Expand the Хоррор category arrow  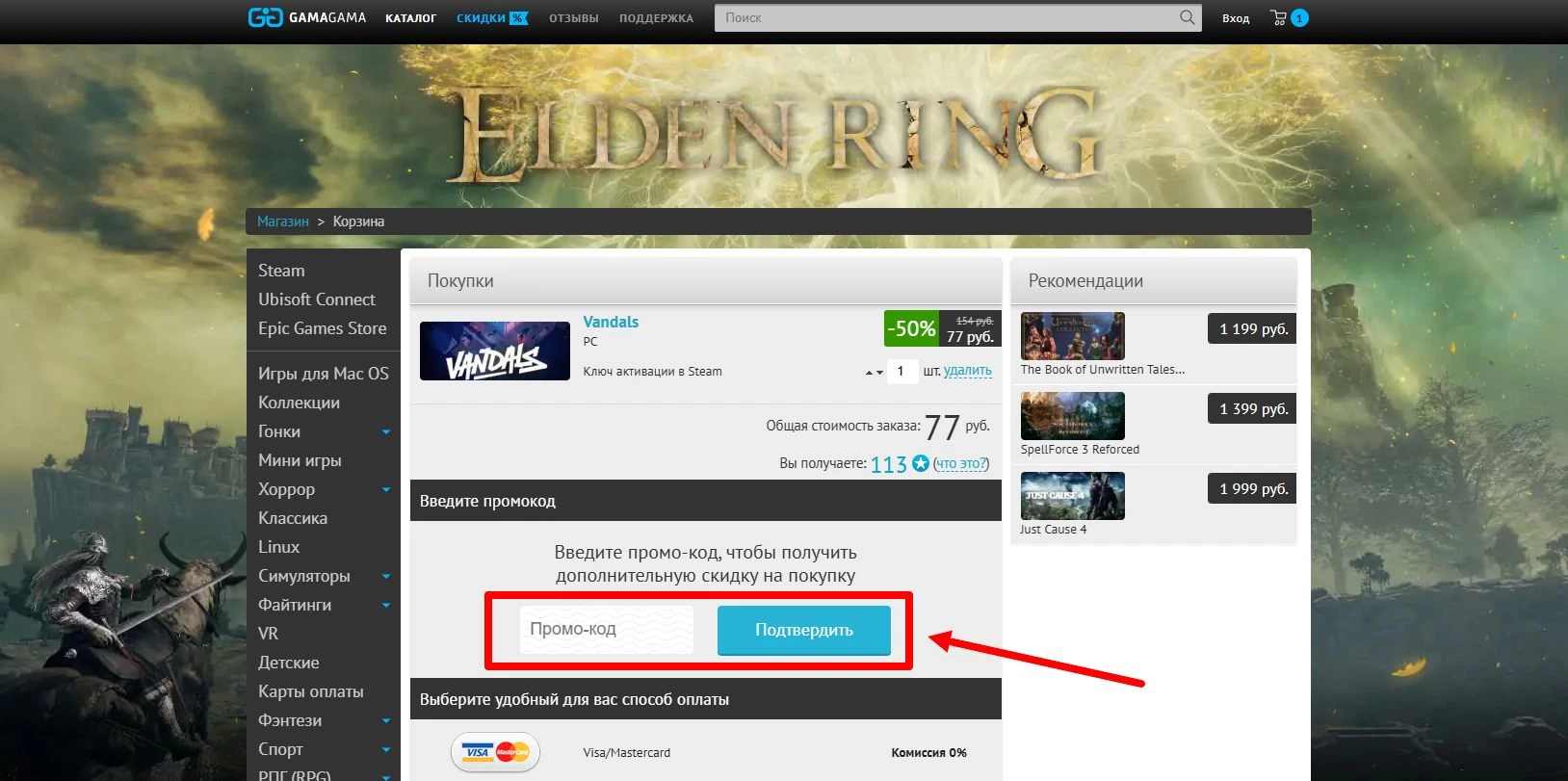click(x=386, y=489)
